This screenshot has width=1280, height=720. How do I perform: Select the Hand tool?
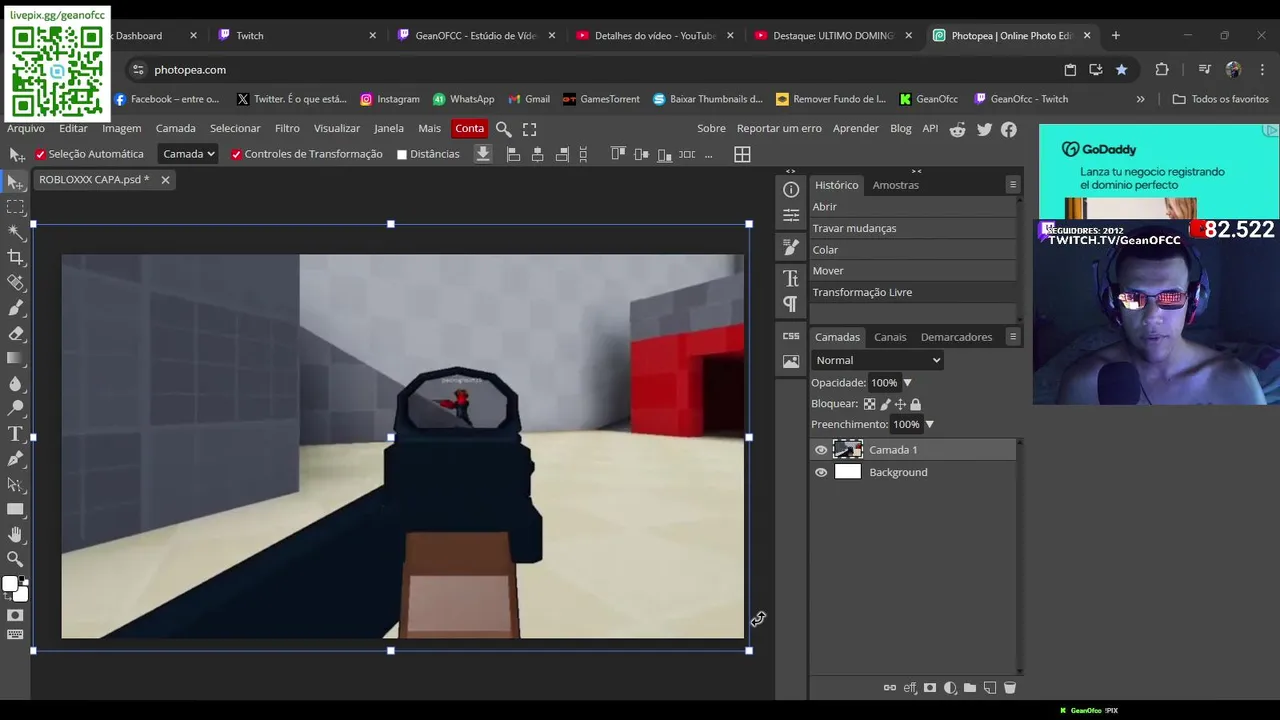click(15, 535)
